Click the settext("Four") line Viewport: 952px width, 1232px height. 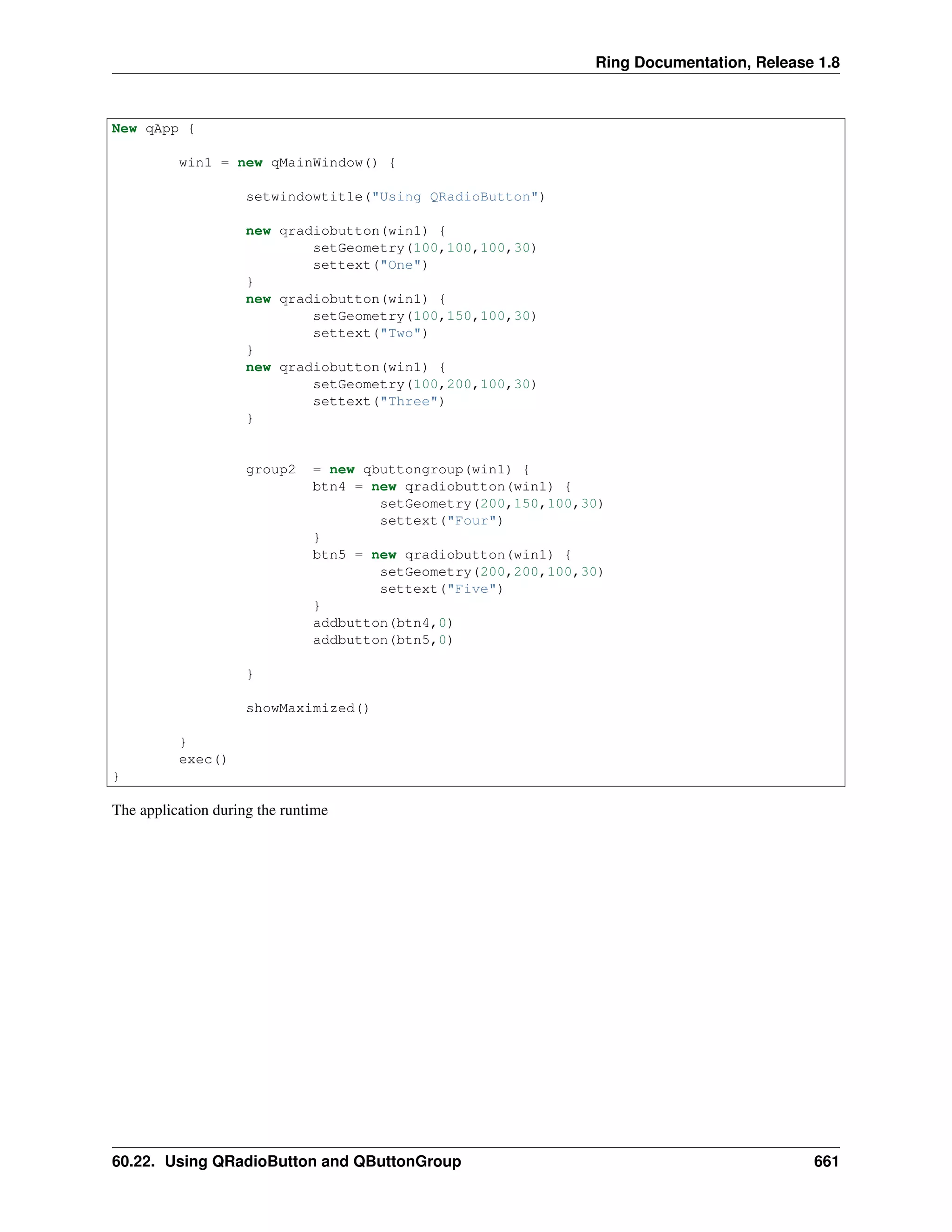tap(441, 521)
